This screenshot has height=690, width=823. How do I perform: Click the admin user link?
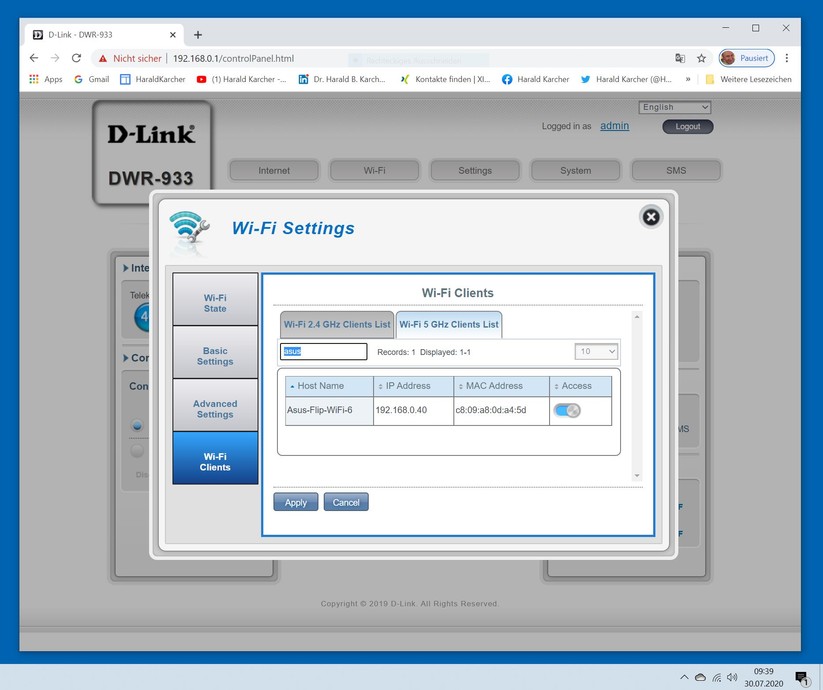pos(615,126)
